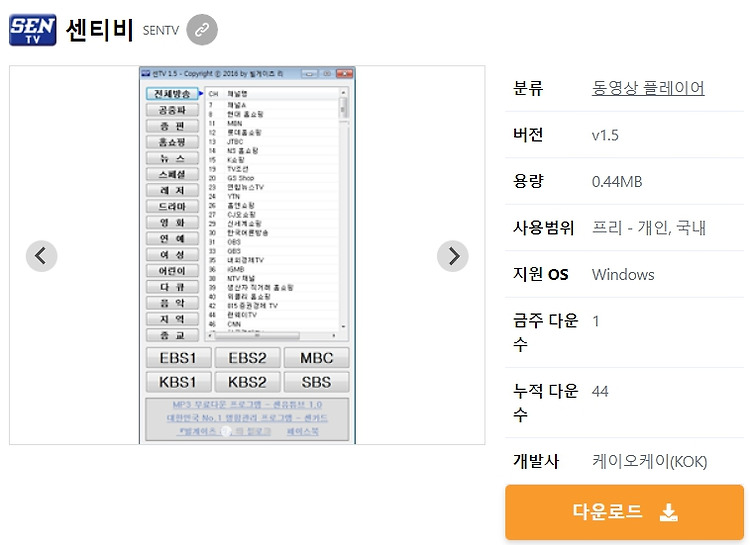Click the SEN TV logo icon
The width and height of the screenshot is (750, 545).
(33, 30)
